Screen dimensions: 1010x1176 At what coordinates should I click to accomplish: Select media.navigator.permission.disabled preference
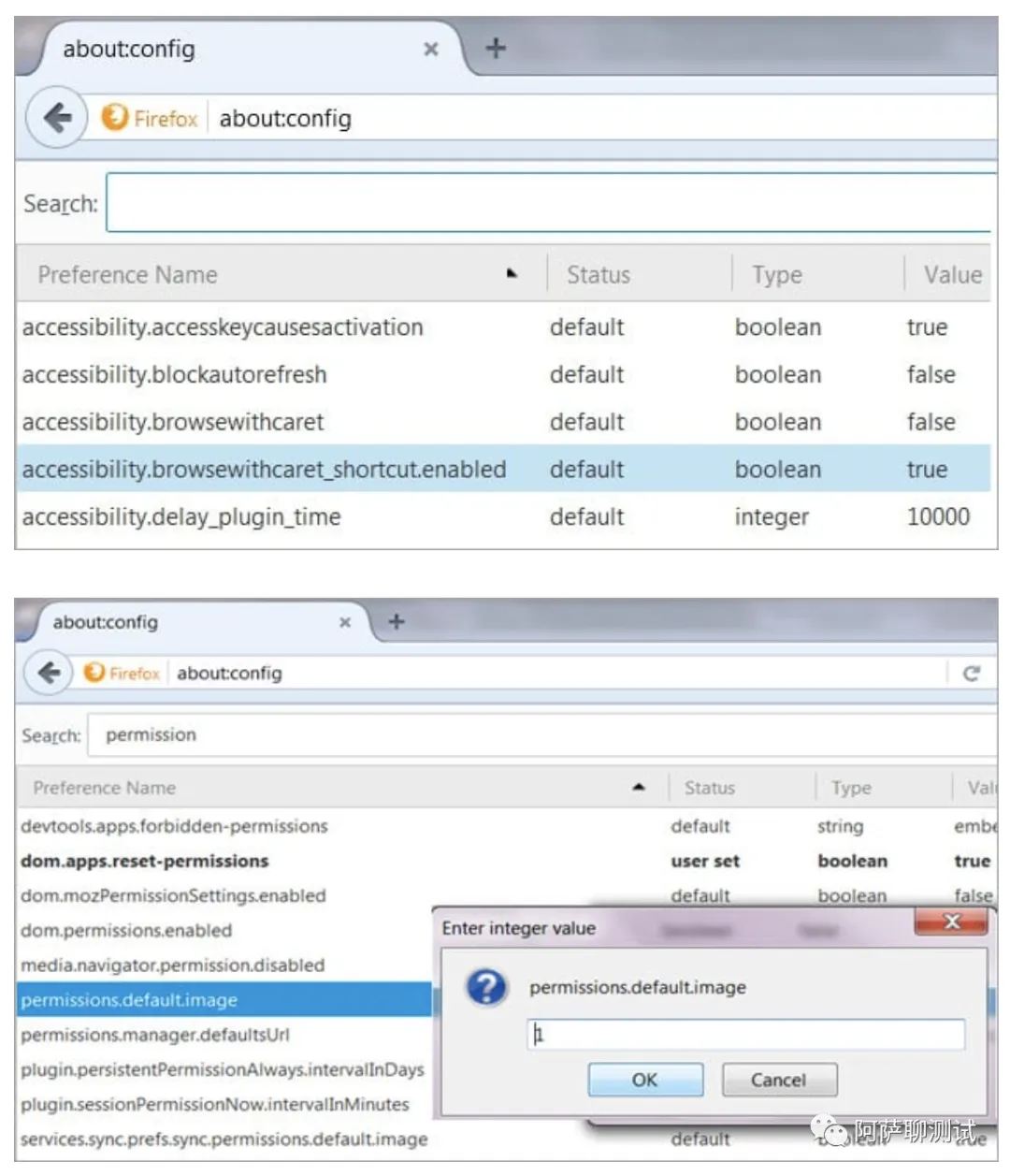click(x=172, y=965)
